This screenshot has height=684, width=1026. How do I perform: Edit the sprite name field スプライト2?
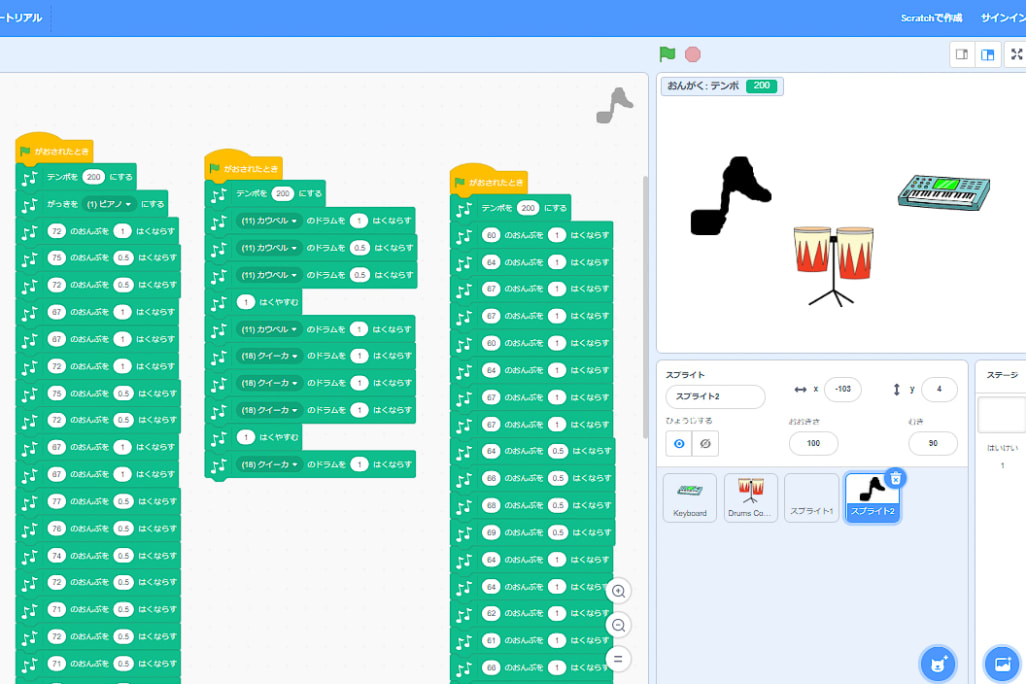point(715,397)
